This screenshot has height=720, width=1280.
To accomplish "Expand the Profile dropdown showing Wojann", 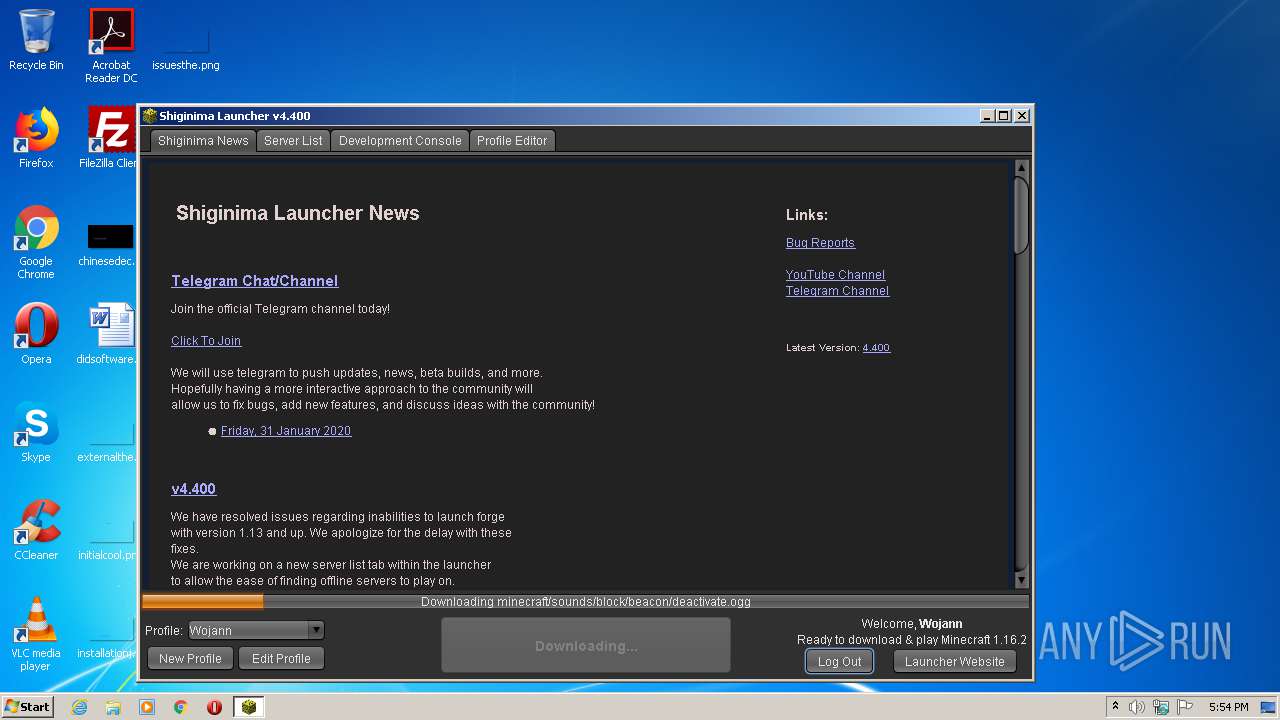I will click(x=256, y=630).
